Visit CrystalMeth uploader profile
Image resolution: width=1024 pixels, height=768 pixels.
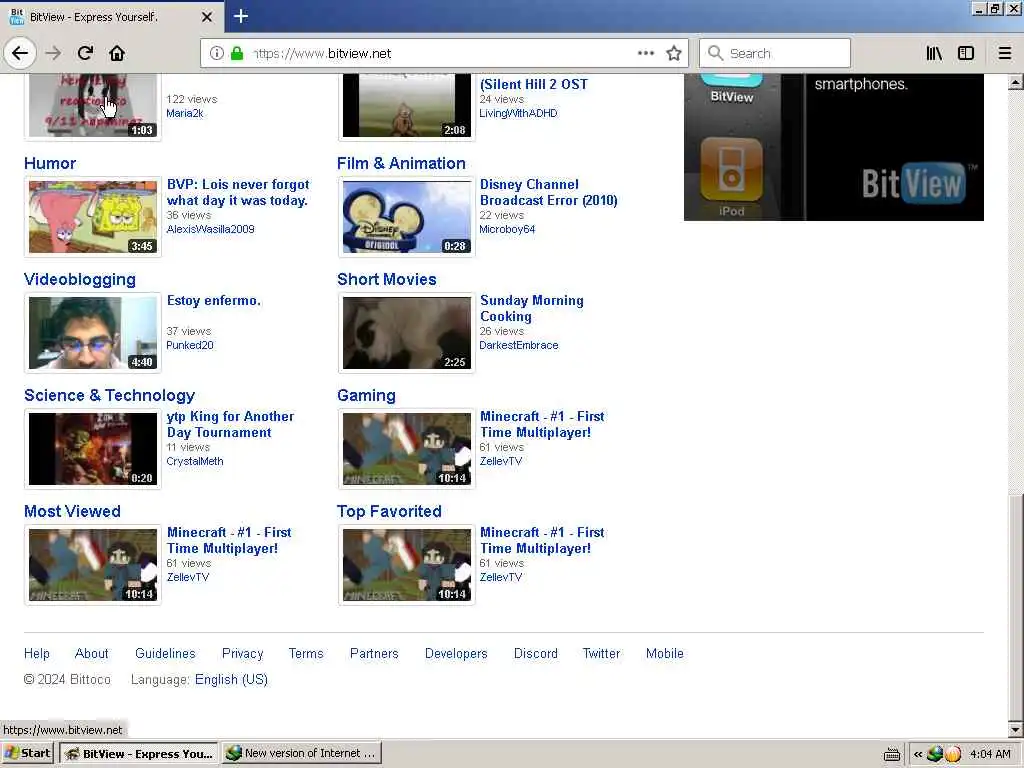pos(195,461)
